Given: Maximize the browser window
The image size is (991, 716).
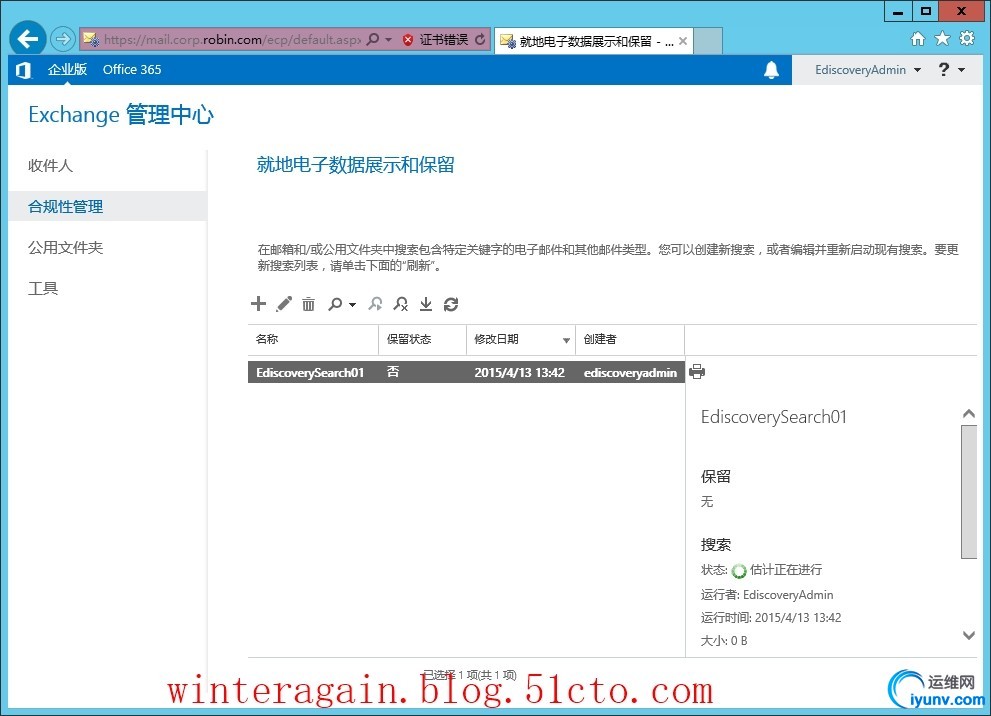Looking at the screenshot, I should coord(925,11).
